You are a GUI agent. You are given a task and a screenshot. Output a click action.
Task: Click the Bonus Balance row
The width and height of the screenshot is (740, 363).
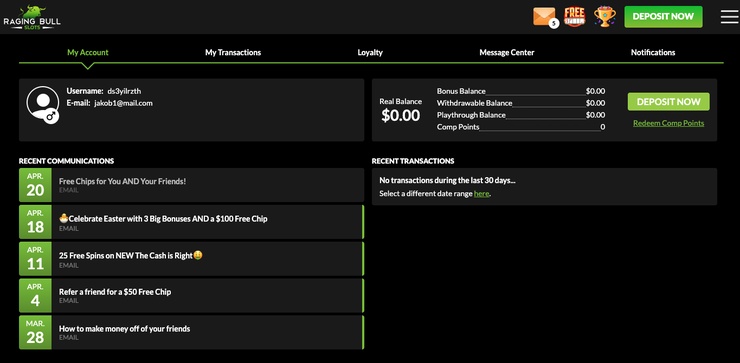(x=521, y=91)
